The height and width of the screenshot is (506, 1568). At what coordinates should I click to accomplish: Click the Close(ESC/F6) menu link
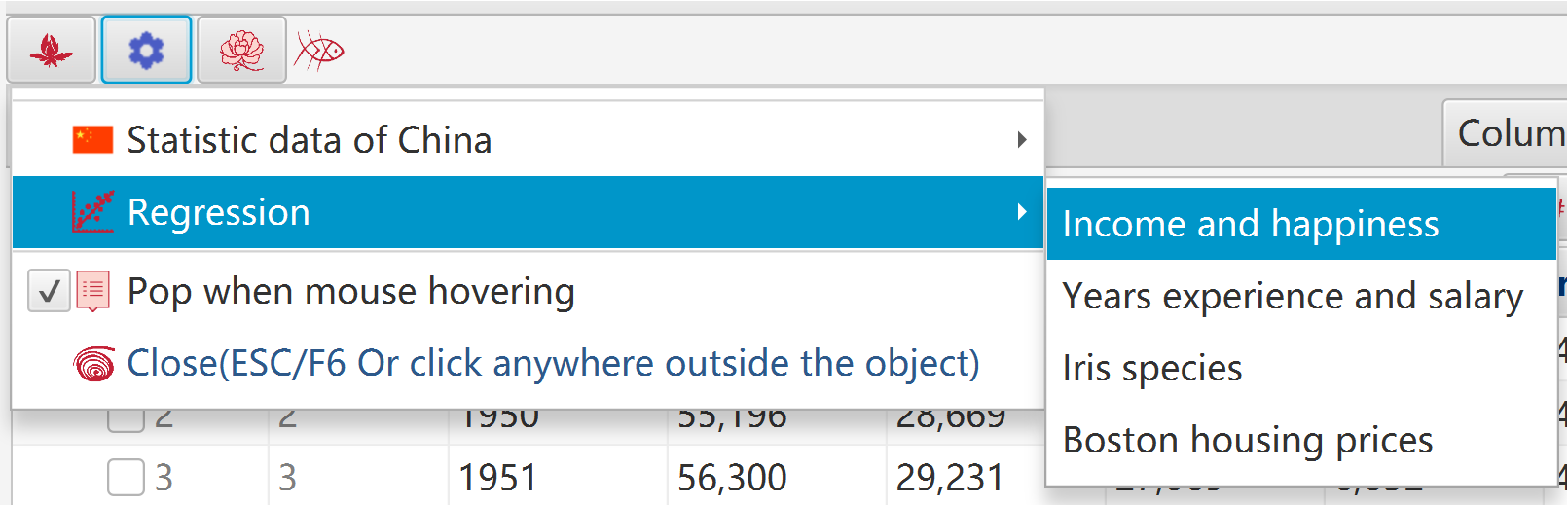553,363
